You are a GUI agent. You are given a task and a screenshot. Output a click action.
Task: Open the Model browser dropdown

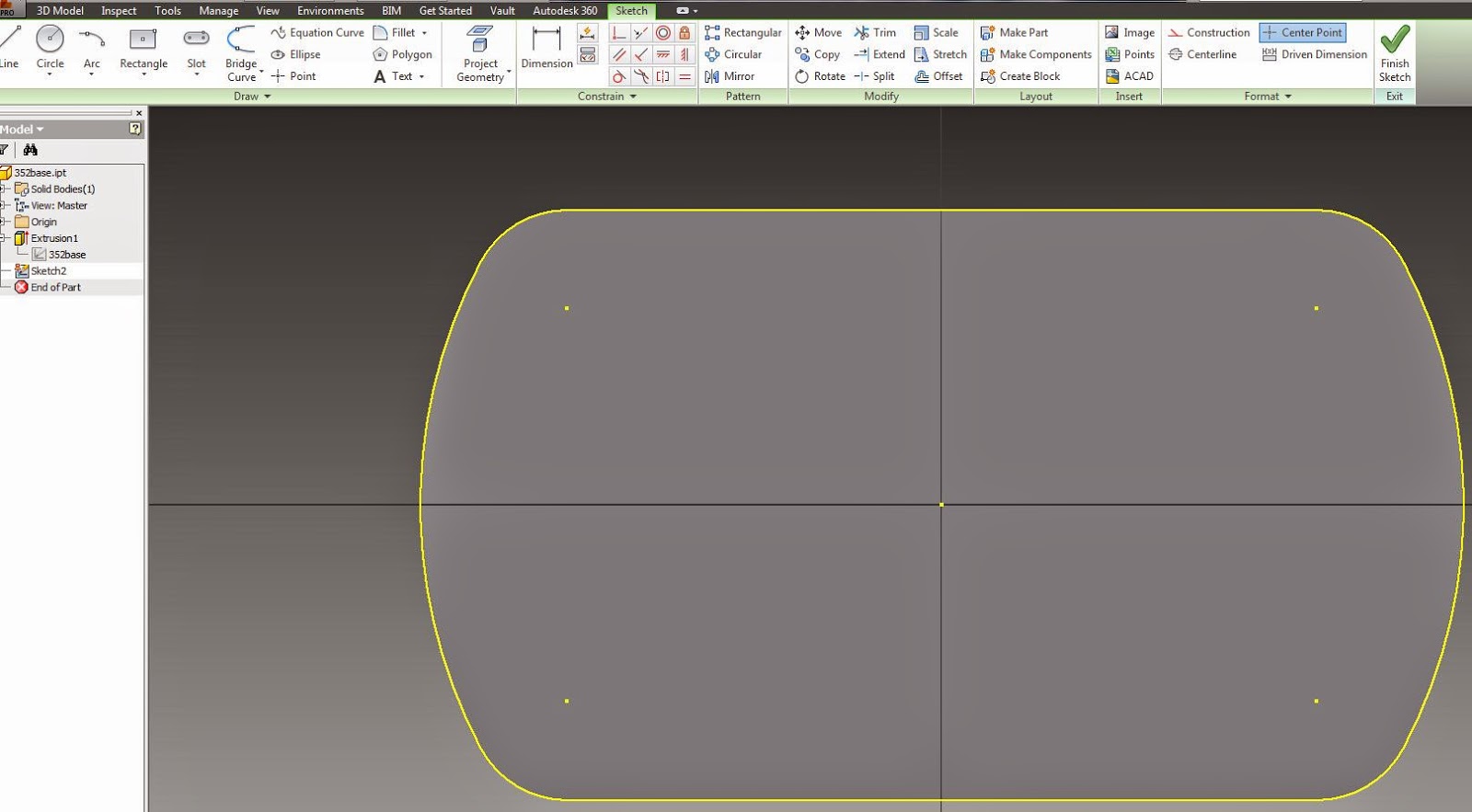(x=22, y=130)
